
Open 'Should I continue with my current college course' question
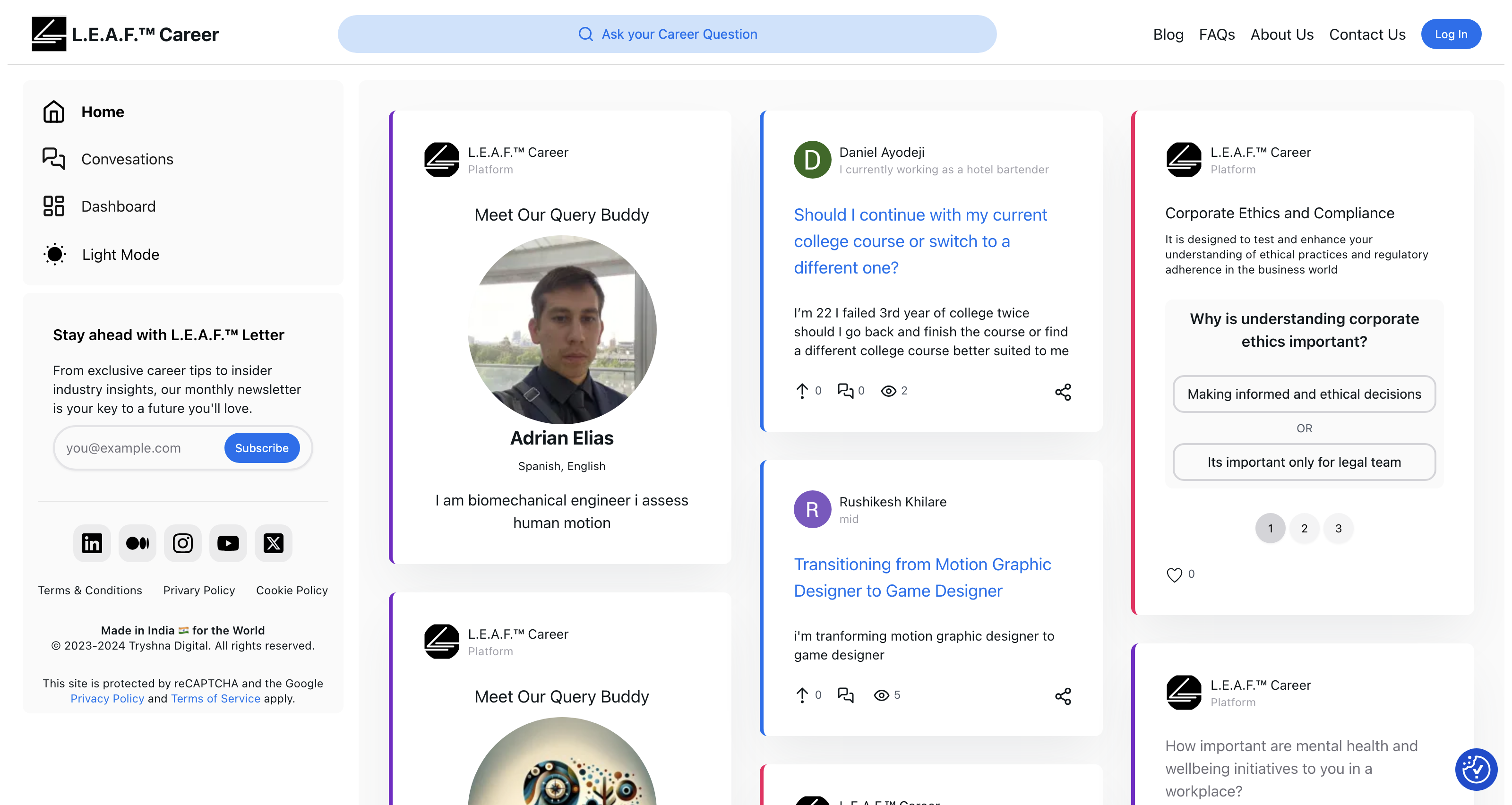coord(920,241)
